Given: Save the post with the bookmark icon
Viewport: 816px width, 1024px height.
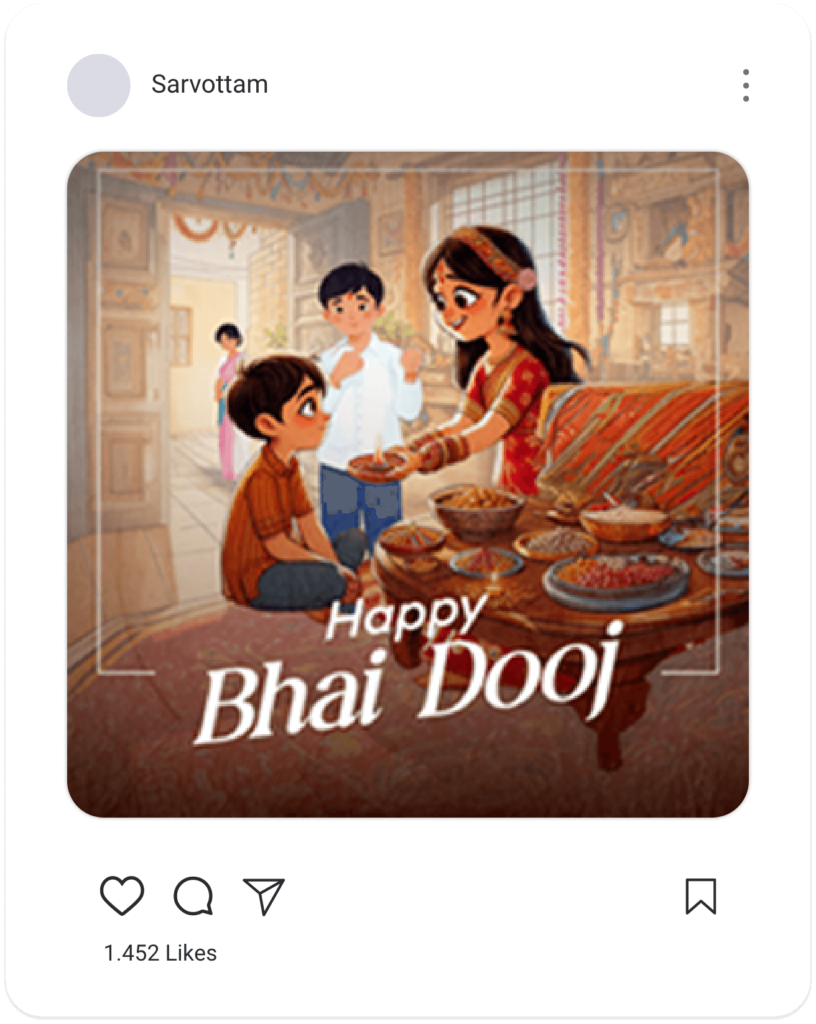Looking at the screenshot, I should tap(701, 896).
